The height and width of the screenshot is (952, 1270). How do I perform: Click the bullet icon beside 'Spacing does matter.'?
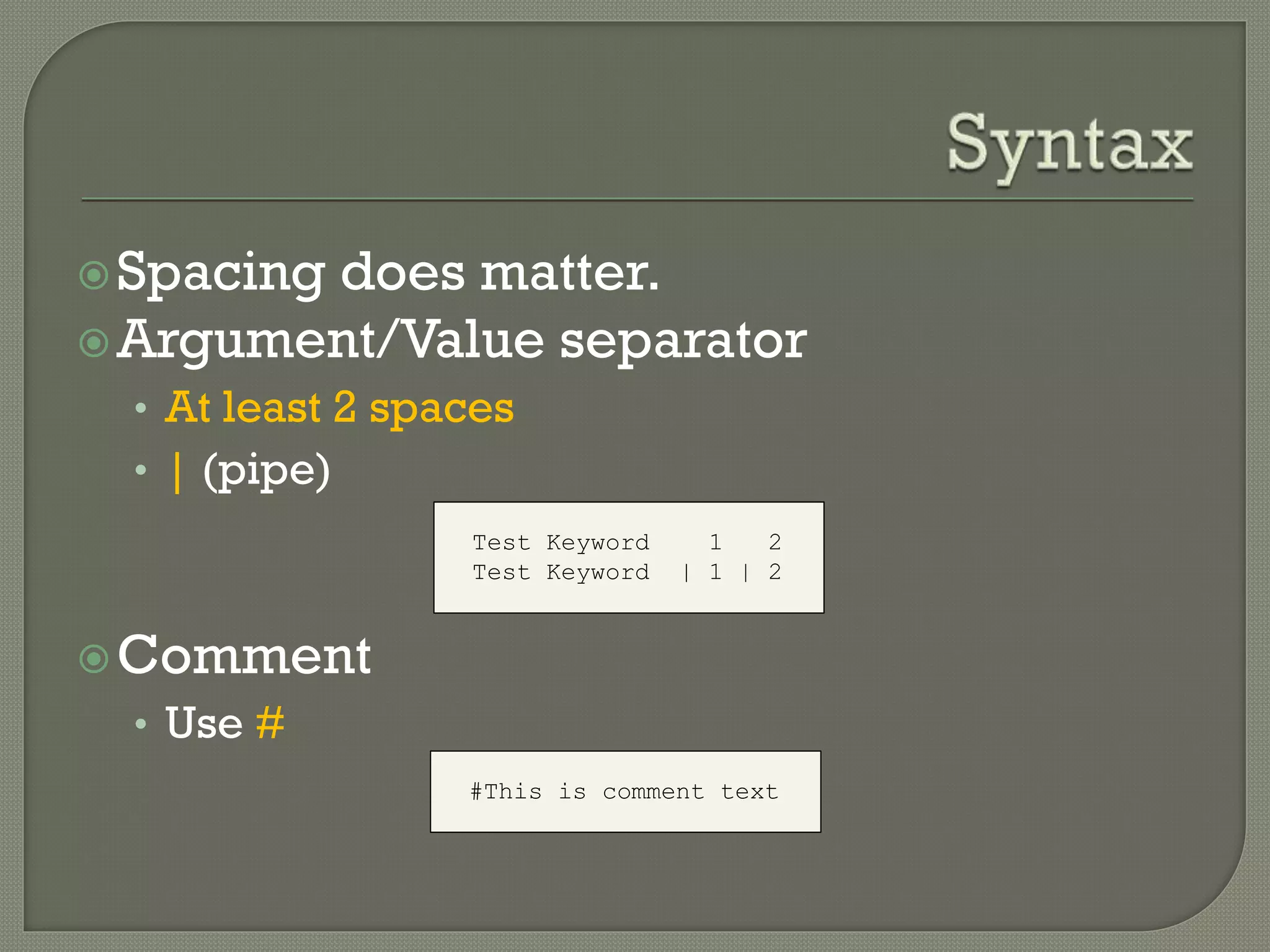click(94, 275)
